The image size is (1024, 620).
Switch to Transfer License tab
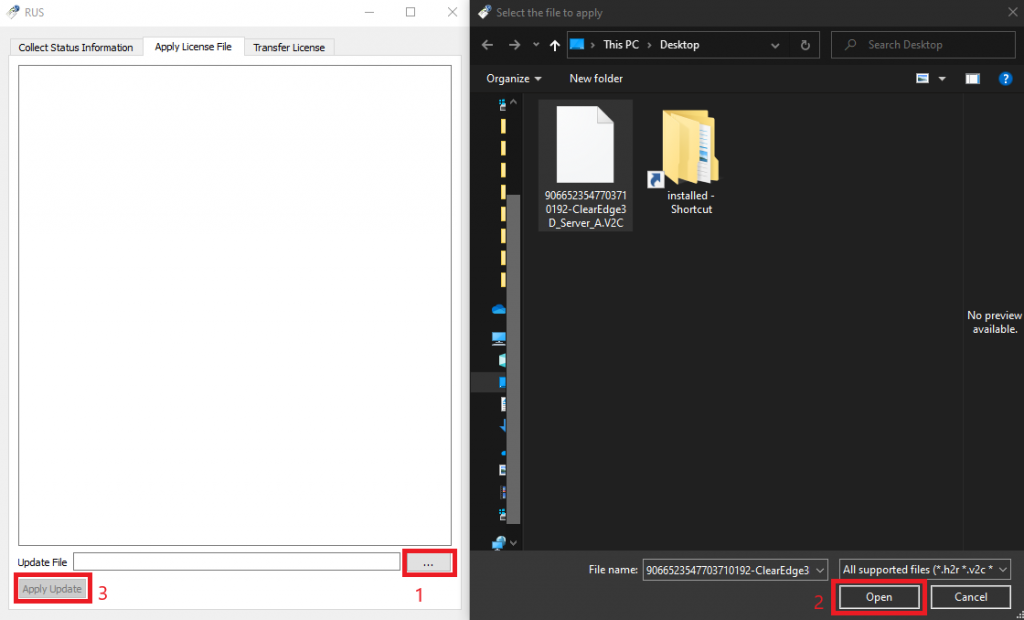pyautogui.click(x=290, y=47)
